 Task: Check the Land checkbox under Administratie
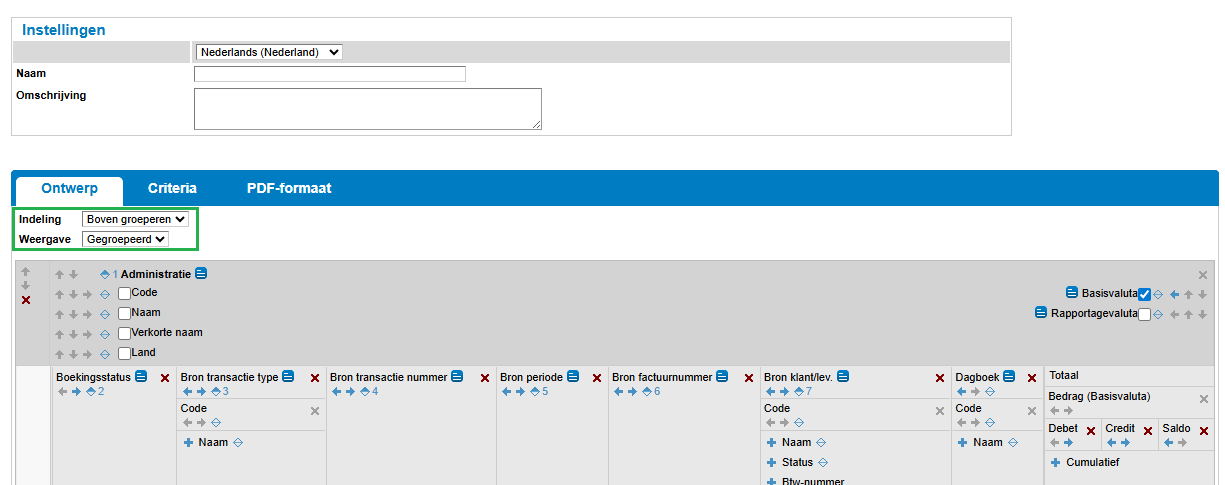click(x=124, y=353)
